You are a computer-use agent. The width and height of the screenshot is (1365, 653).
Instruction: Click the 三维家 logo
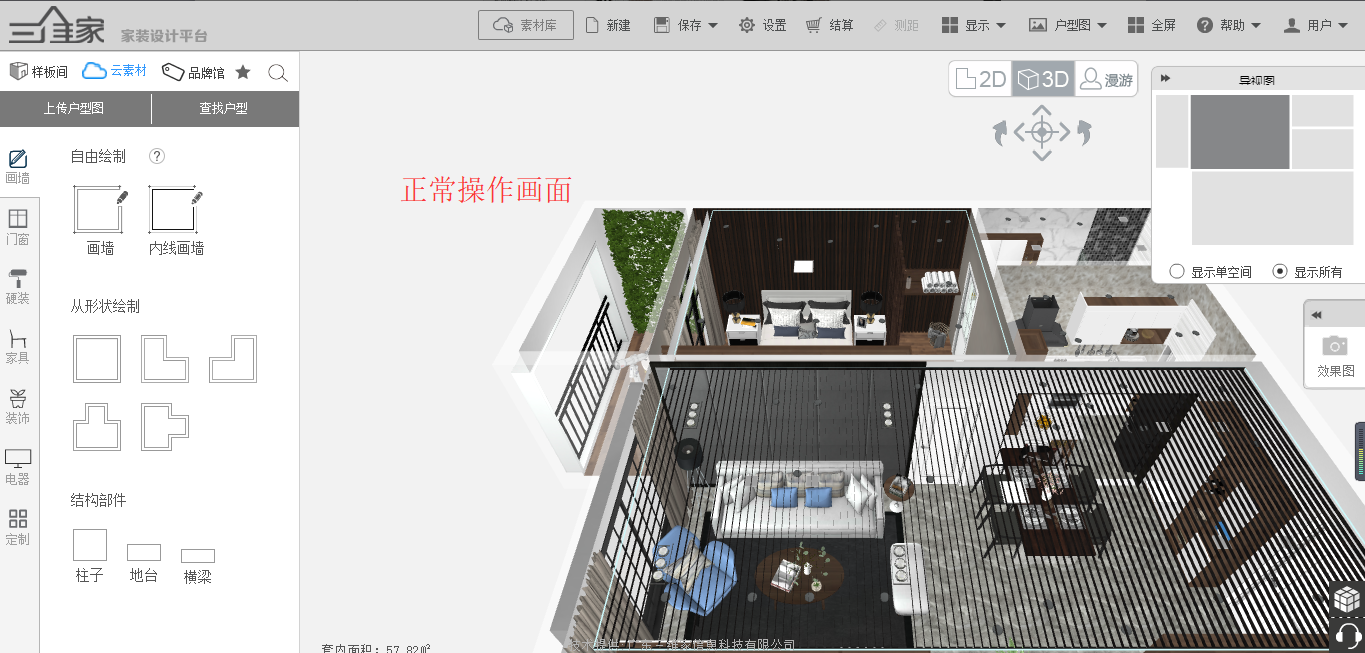click(56, 25)
